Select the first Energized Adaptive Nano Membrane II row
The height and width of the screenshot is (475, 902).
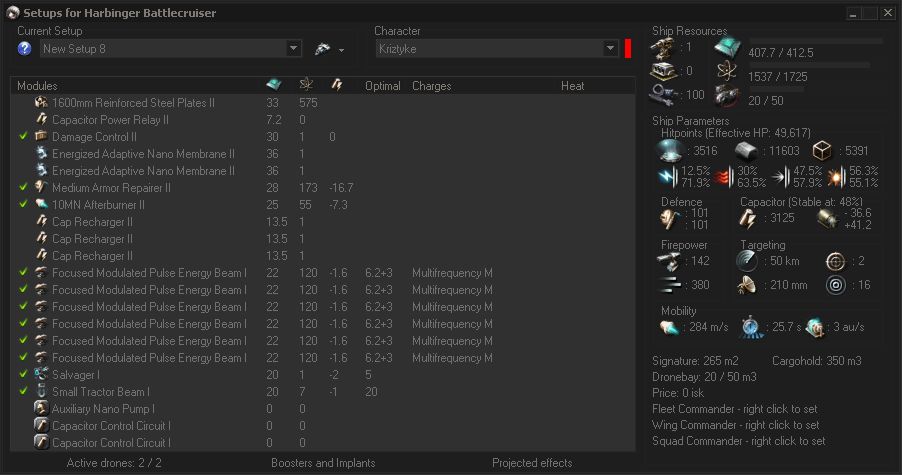click(x=322, y=154)
